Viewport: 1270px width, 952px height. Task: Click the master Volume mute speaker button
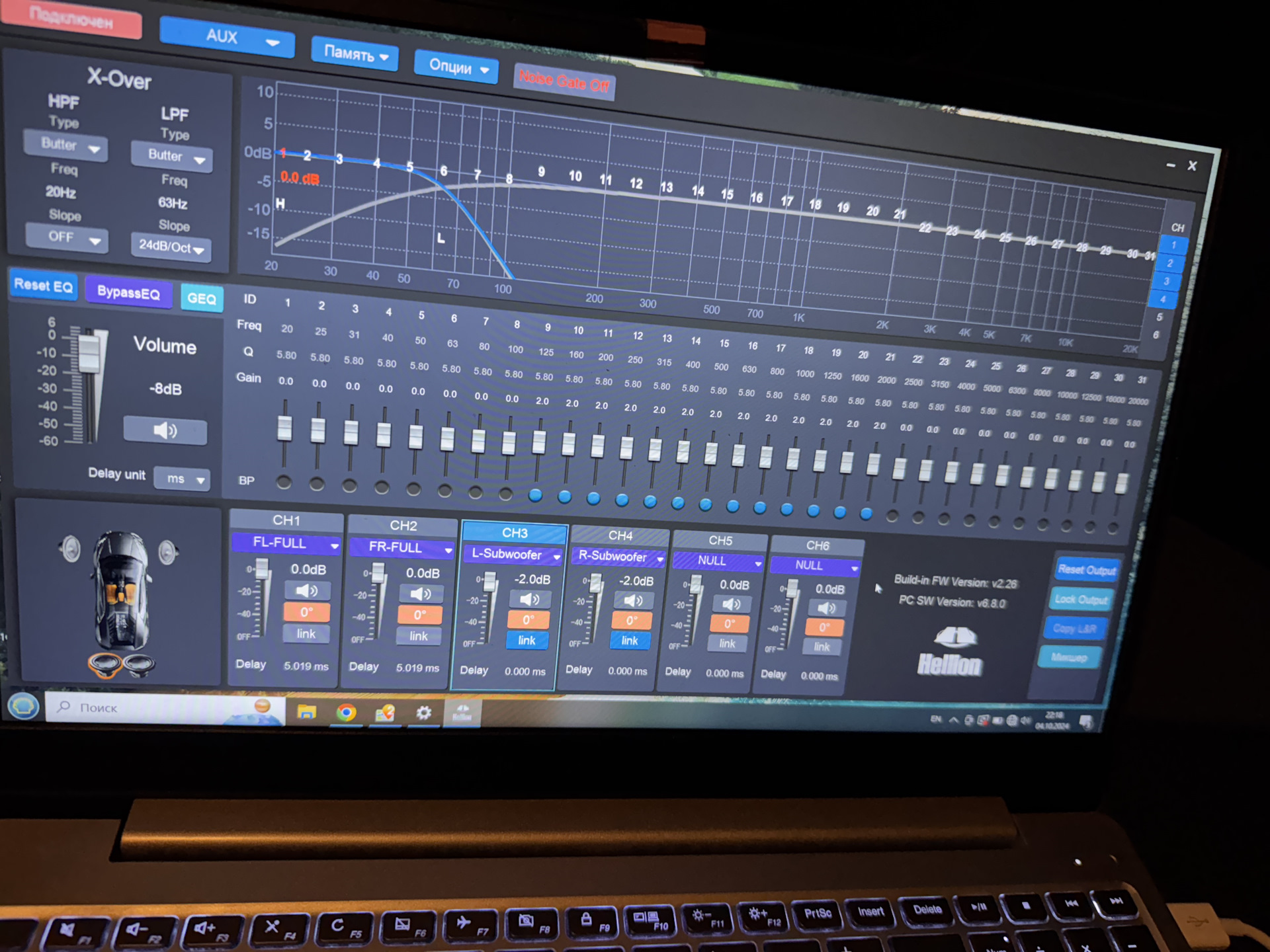click(x=165, y=431)
